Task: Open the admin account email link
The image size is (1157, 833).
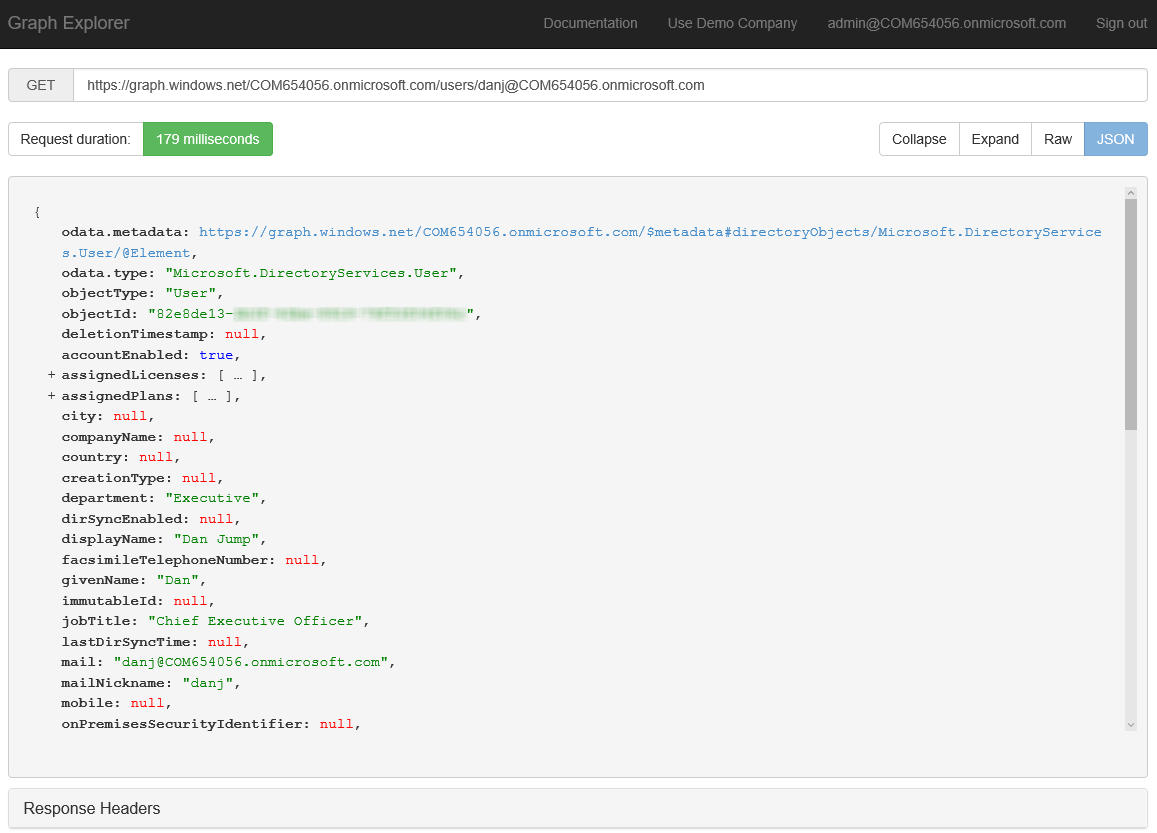Action: (x=946, y=23)
